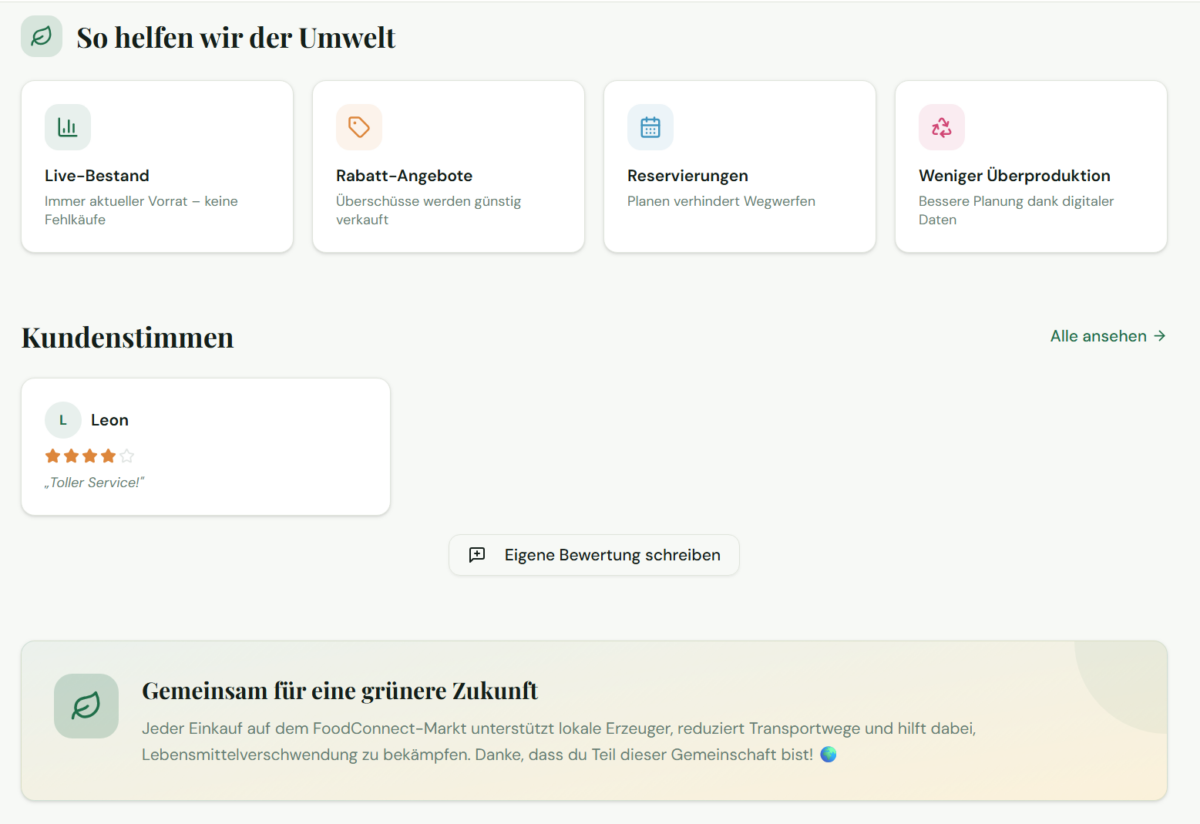Click Leon's Toller Service review card
This screenshot has height=824, width=1200.
pos(206,447)
